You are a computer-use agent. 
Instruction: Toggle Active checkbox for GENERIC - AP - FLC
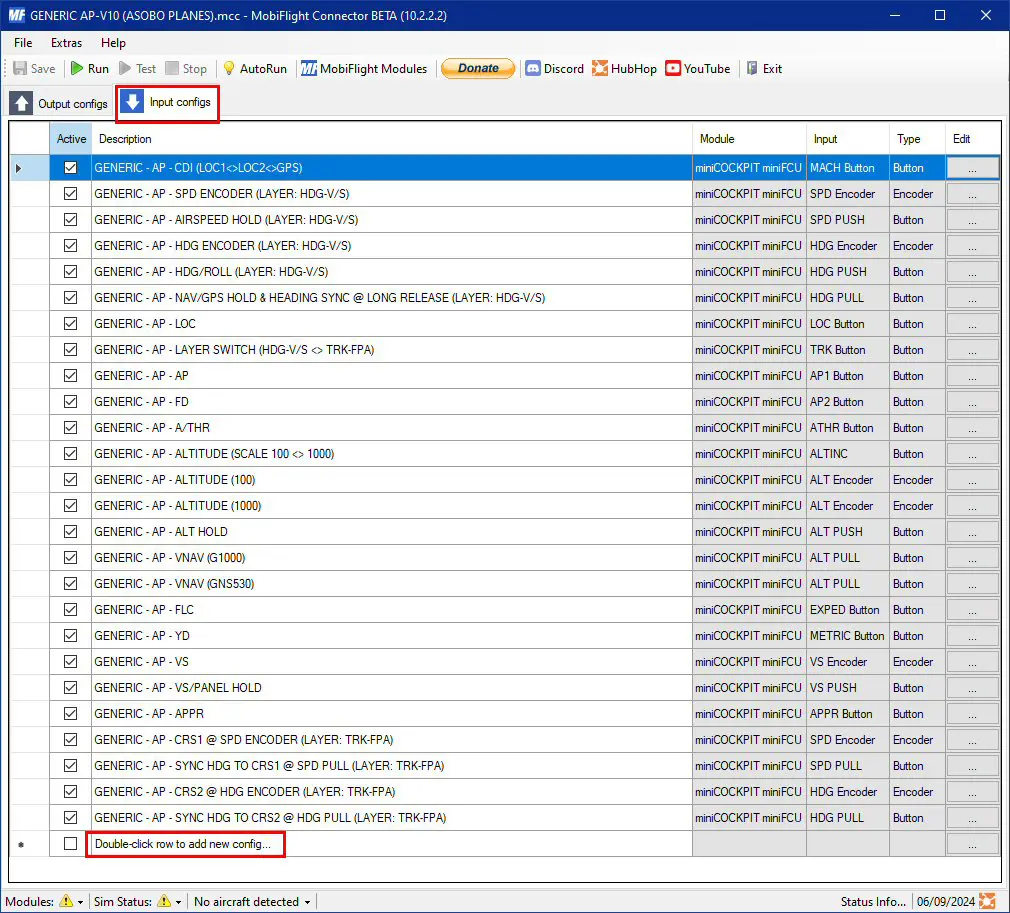[x=70, y=610]
